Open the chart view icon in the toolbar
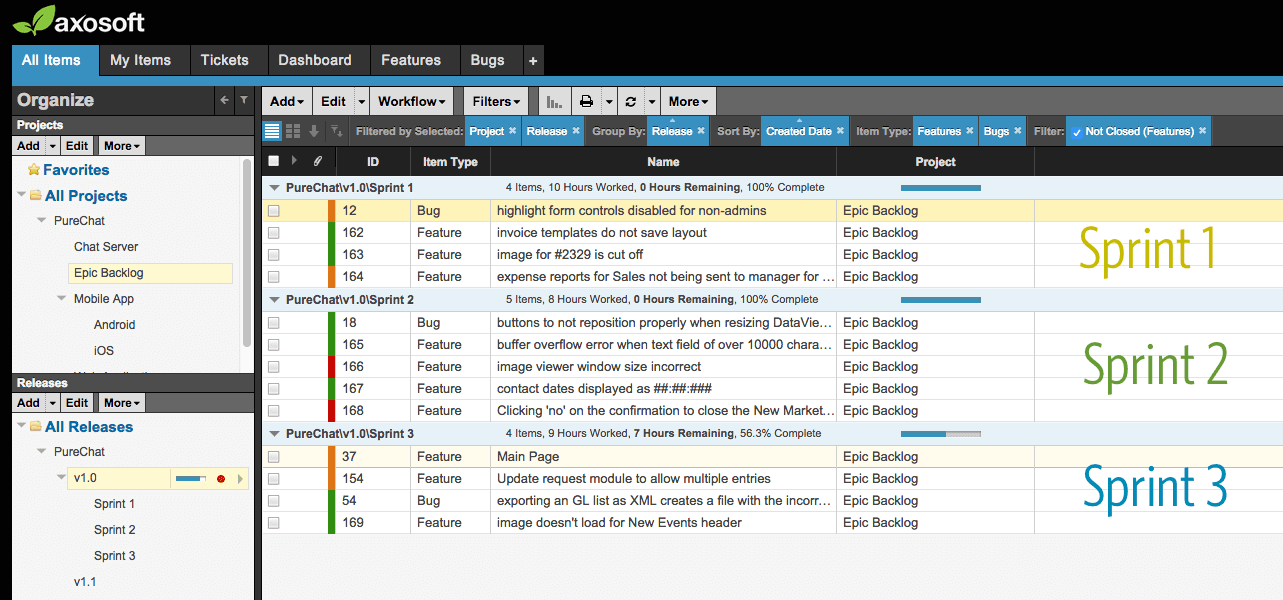Image resolution: width=1283 pixels, height=600 pixels. click(553, 101)
